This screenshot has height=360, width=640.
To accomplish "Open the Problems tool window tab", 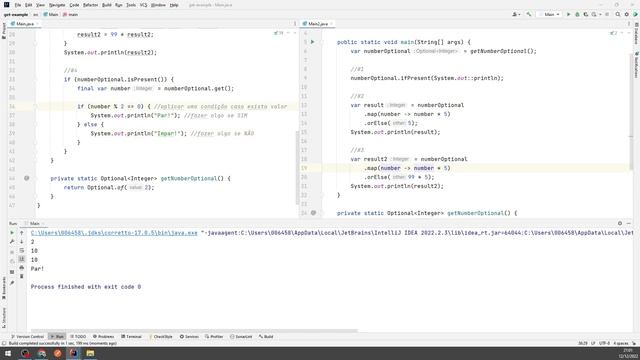I will [x=103, y=337].
